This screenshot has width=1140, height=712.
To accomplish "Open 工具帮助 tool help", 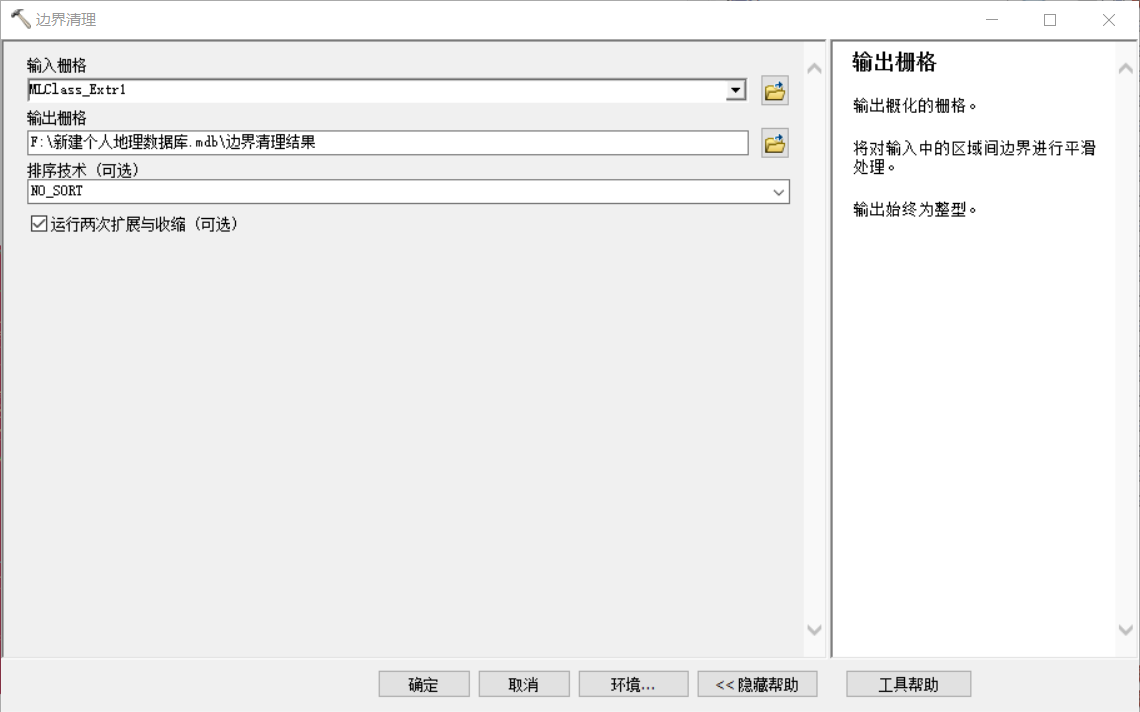I will coord(908,684).
